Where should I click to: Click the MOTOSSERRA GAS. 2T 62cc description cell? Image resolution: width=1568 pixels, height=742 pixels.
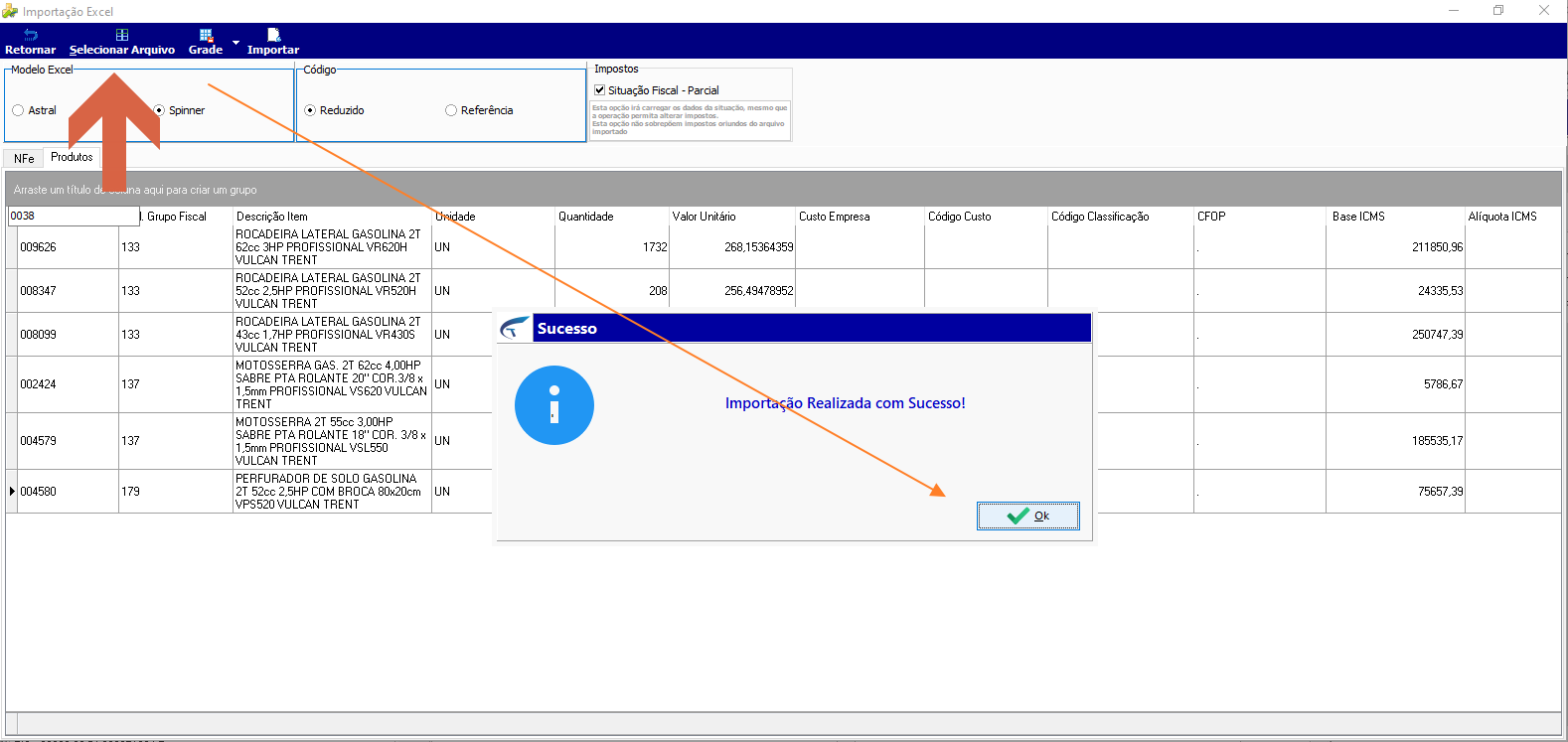point(331,384)
